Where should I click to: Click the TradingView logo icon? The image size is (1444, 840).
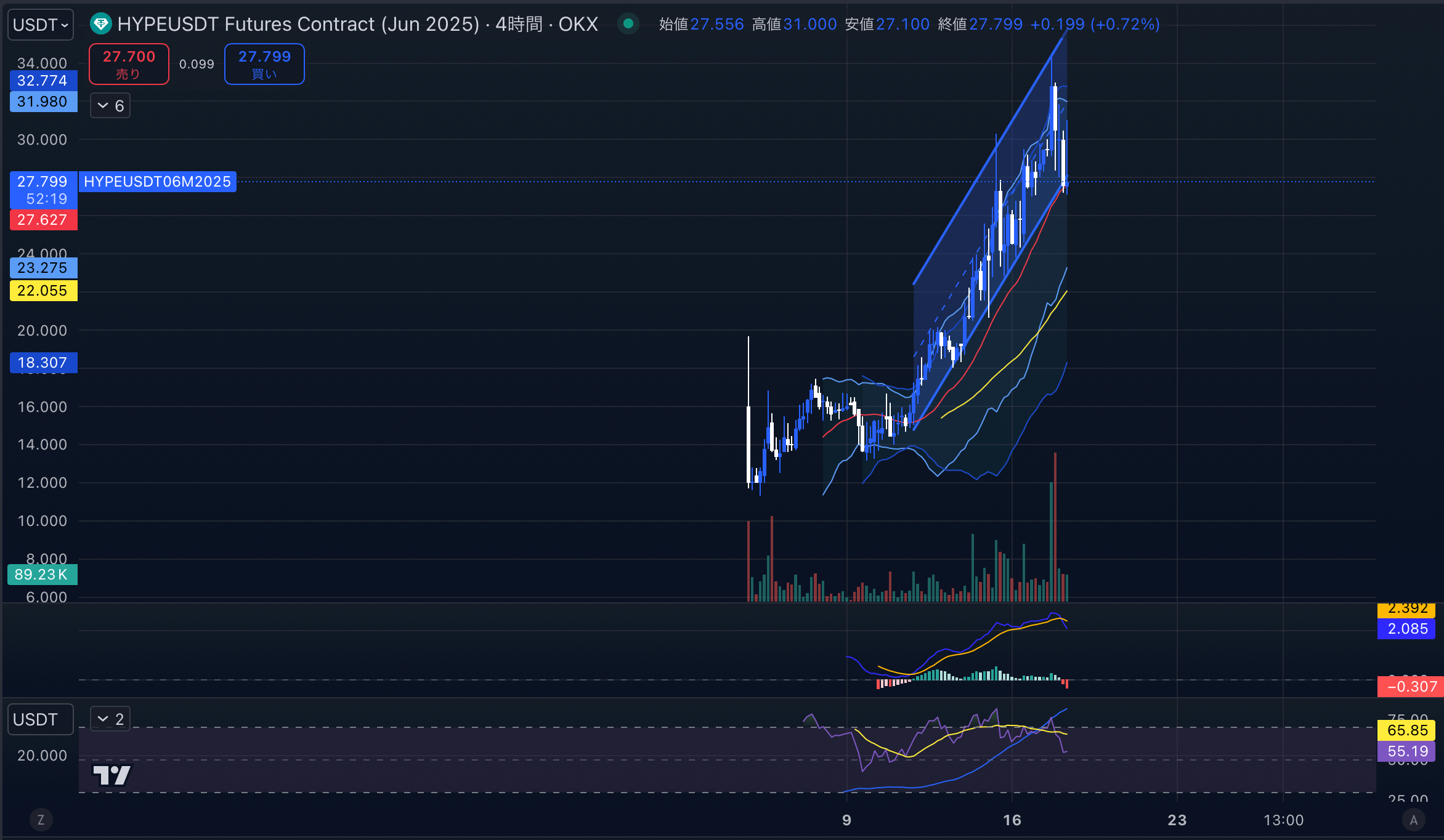(x=112, y=775)
